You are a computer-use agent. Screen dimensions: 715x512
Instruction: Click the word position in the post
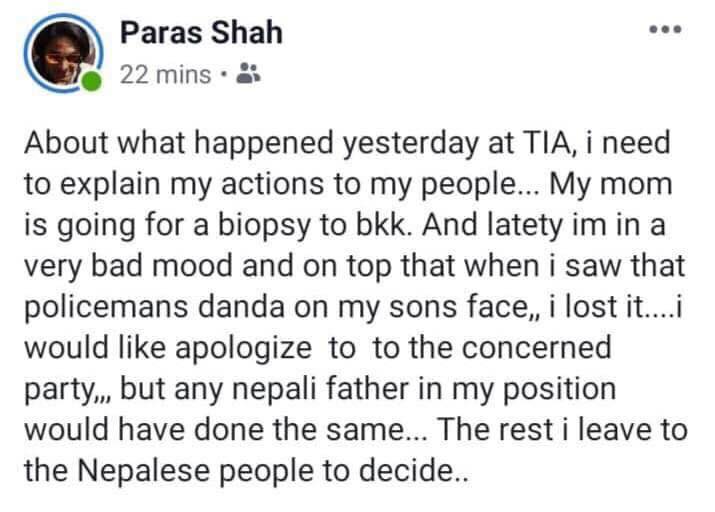click(559, 390)
